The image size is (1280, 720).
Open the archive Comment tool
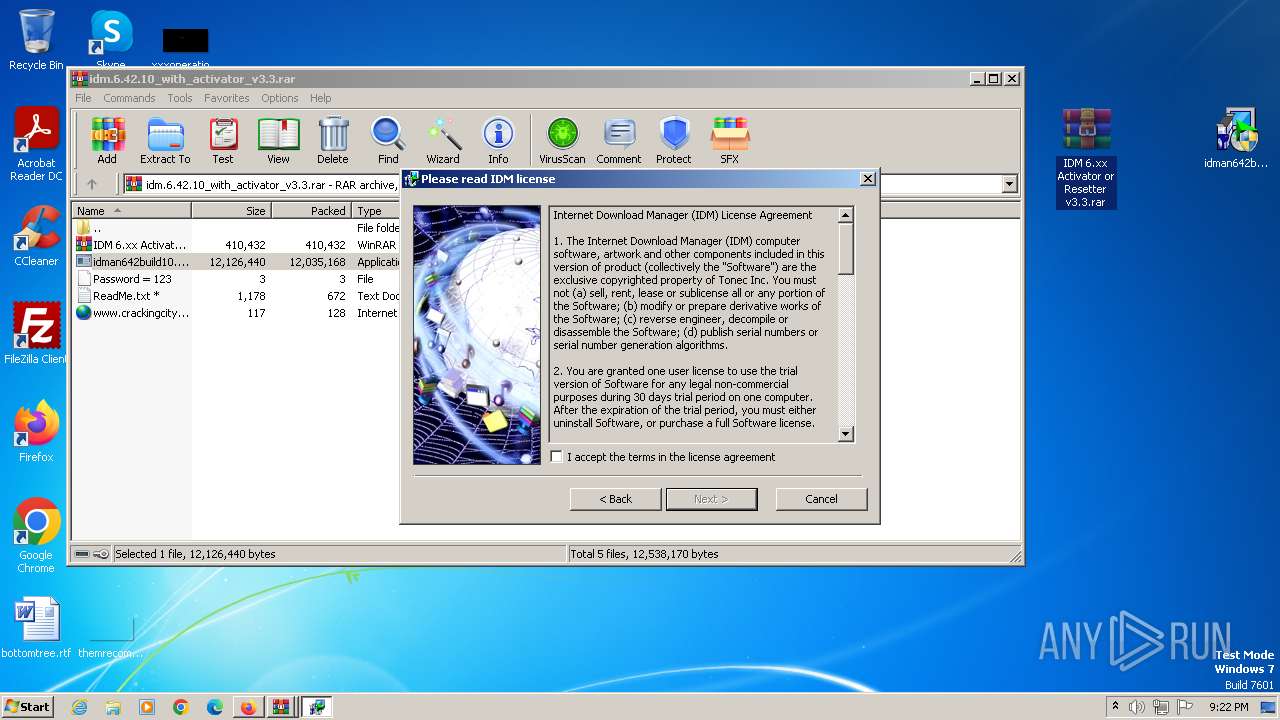tap(619, 140)
